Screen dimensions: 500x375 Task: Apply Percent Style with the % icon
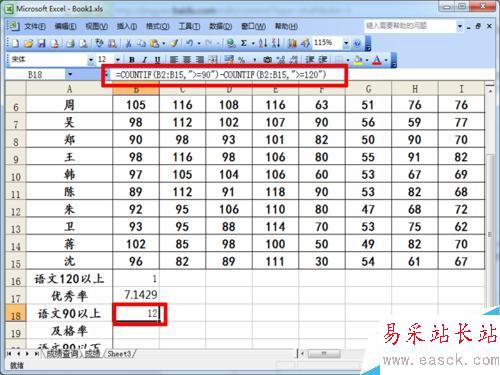242,60
